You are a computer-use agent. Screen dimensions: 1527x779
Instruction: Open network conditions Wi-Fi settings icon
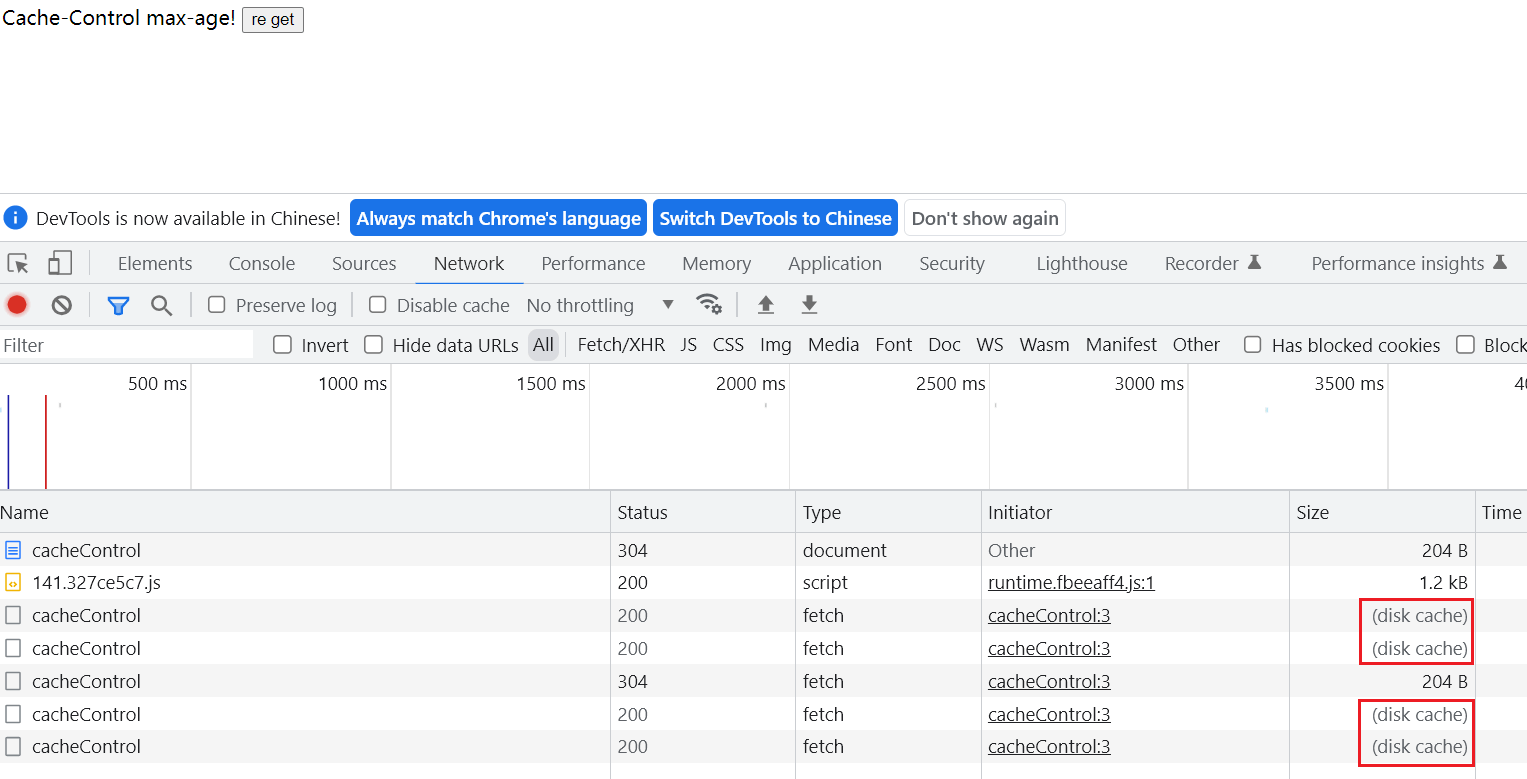click(709, 304)
